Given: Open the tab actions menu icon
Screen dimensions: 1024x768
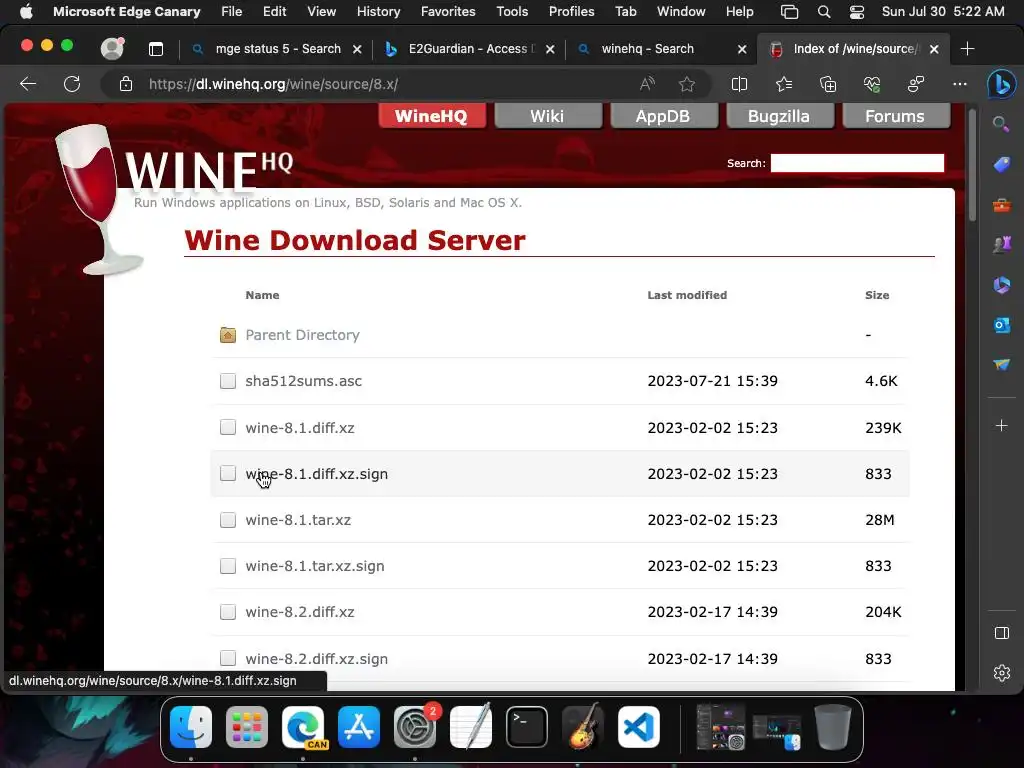Looking at the screenshot, I should (155, 49).
